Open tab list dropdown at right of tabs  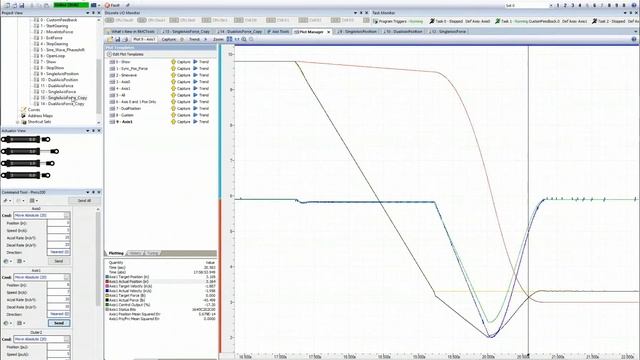point(636,31)
